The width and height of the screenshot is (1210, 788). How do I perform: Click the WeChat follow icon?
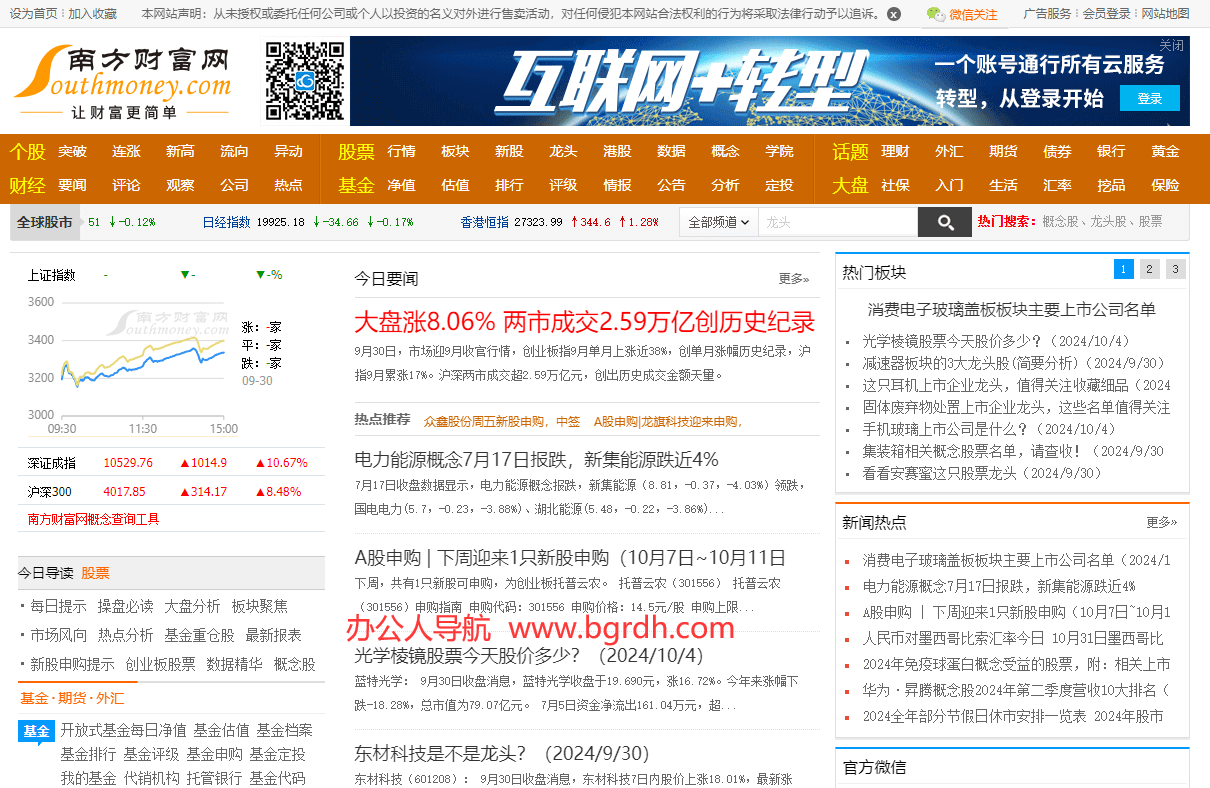point(934,14)
